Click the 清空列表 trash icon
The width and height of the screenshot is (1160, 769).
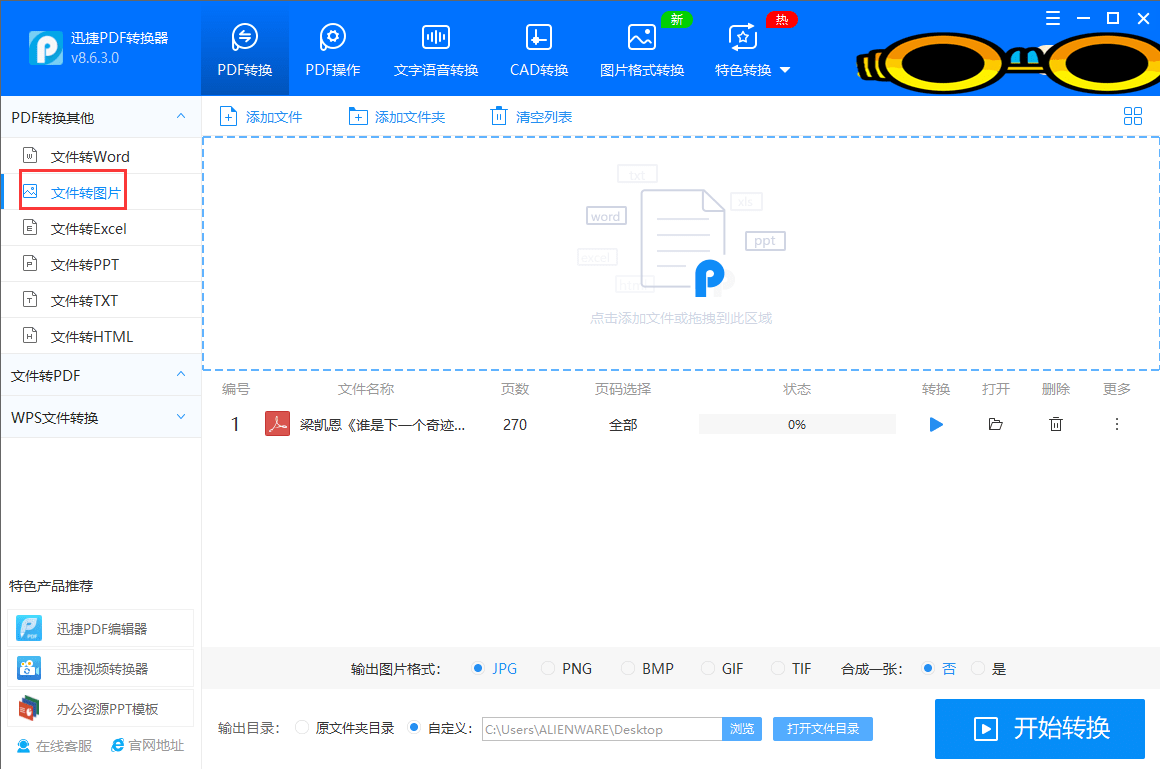click(x=499, y=116)
